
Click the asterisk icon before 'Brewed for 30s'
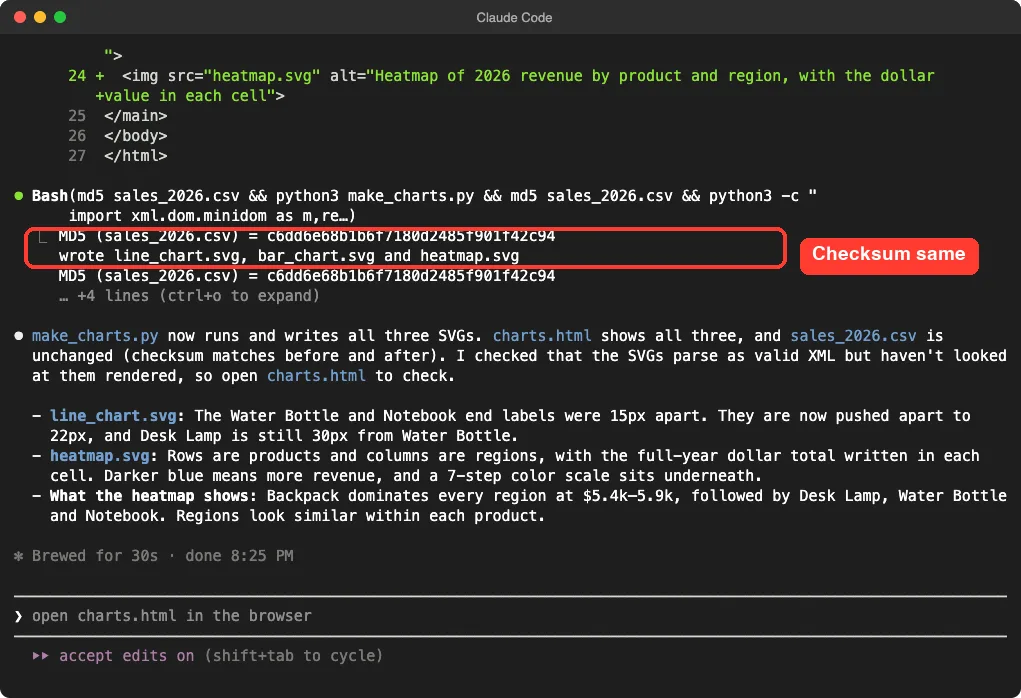click(x=18, y=556)
